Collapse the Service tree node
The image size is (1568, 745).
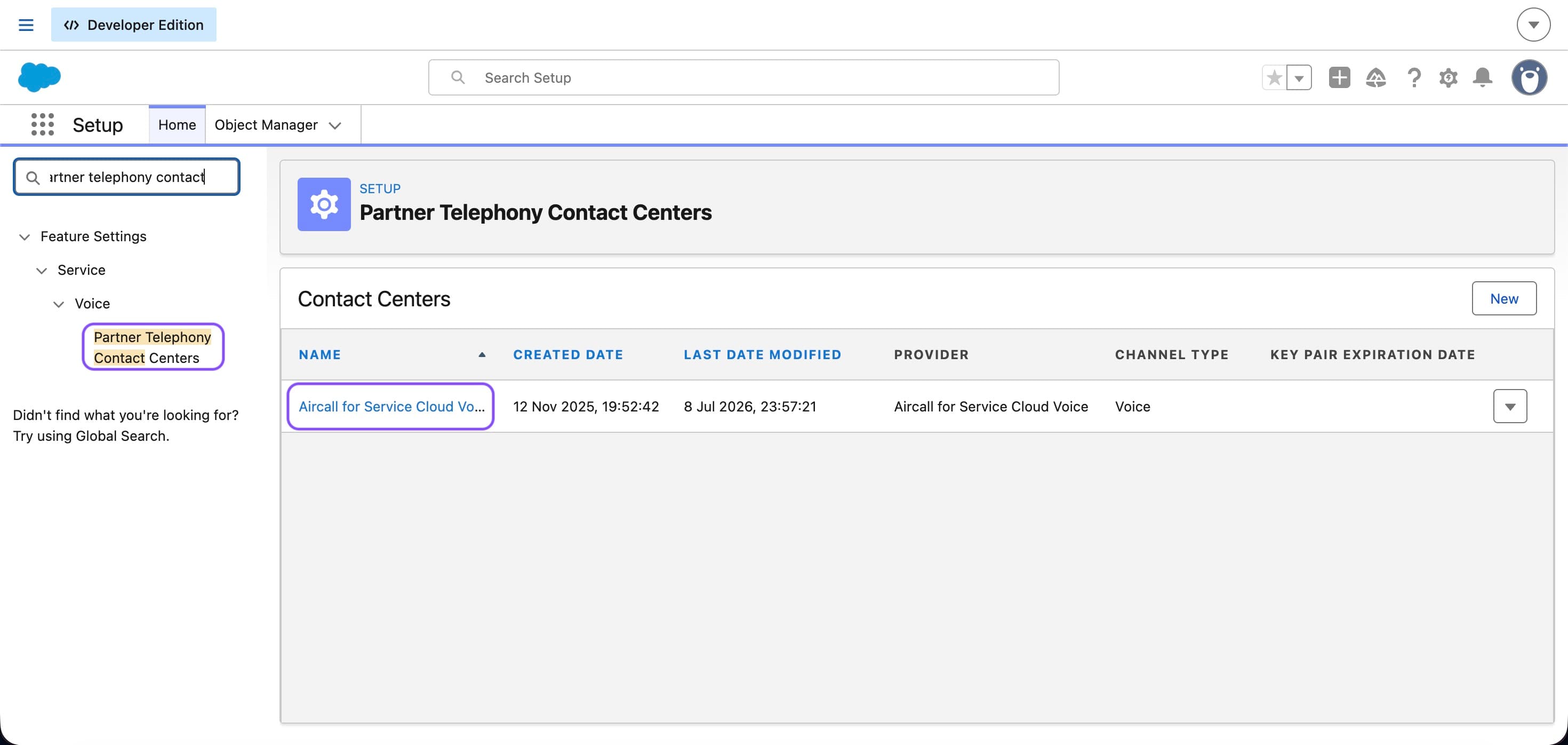[42, 271]
